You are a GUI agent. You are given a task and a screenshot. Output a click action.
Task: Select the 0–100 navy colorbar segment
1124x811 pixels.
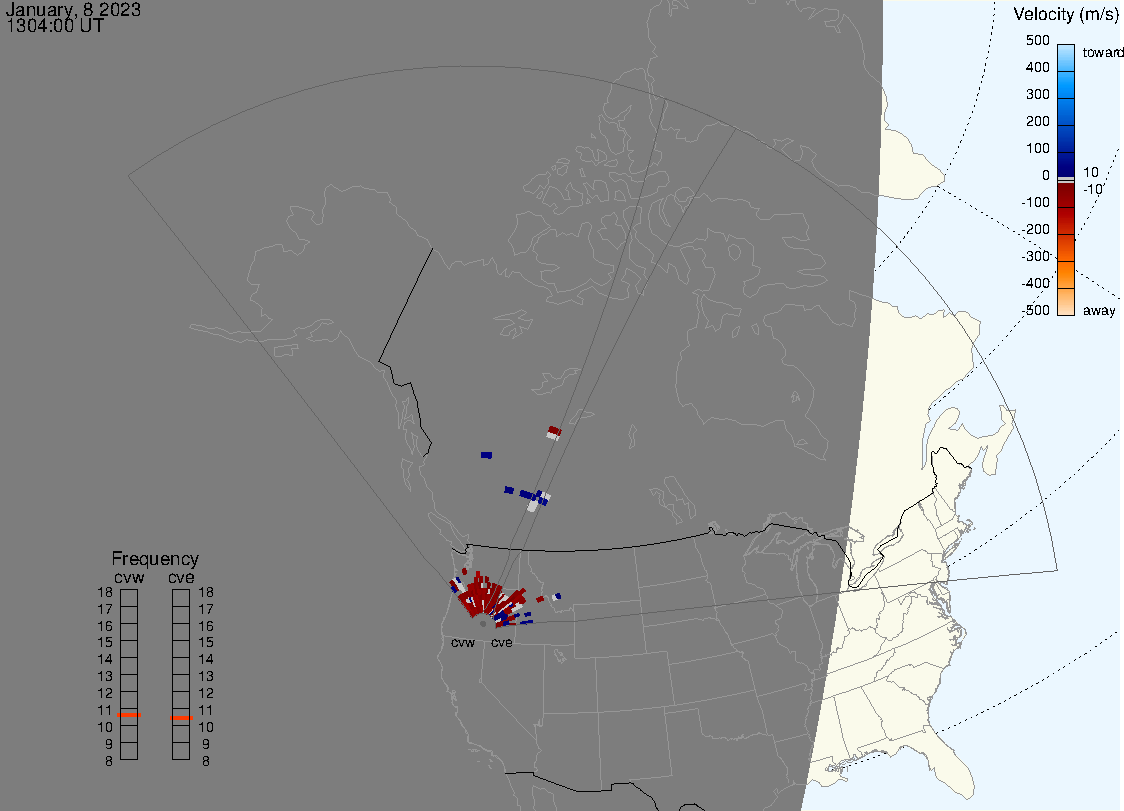click(1066, 164)
